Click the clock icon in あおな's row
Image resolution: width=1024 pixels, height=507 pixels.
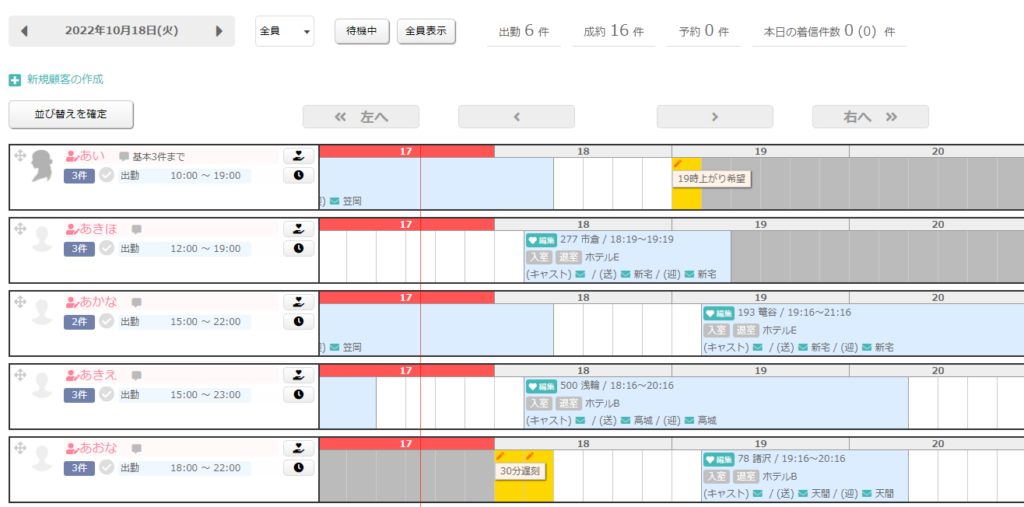[298, 468]
